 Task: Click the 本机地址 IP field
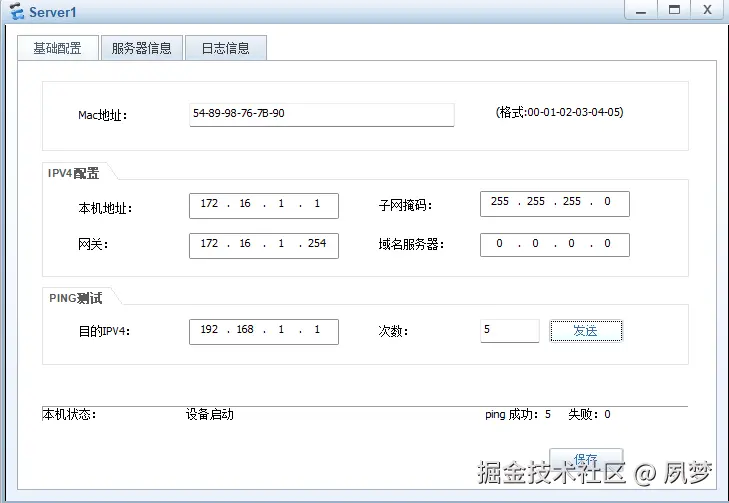pos(264,205)
